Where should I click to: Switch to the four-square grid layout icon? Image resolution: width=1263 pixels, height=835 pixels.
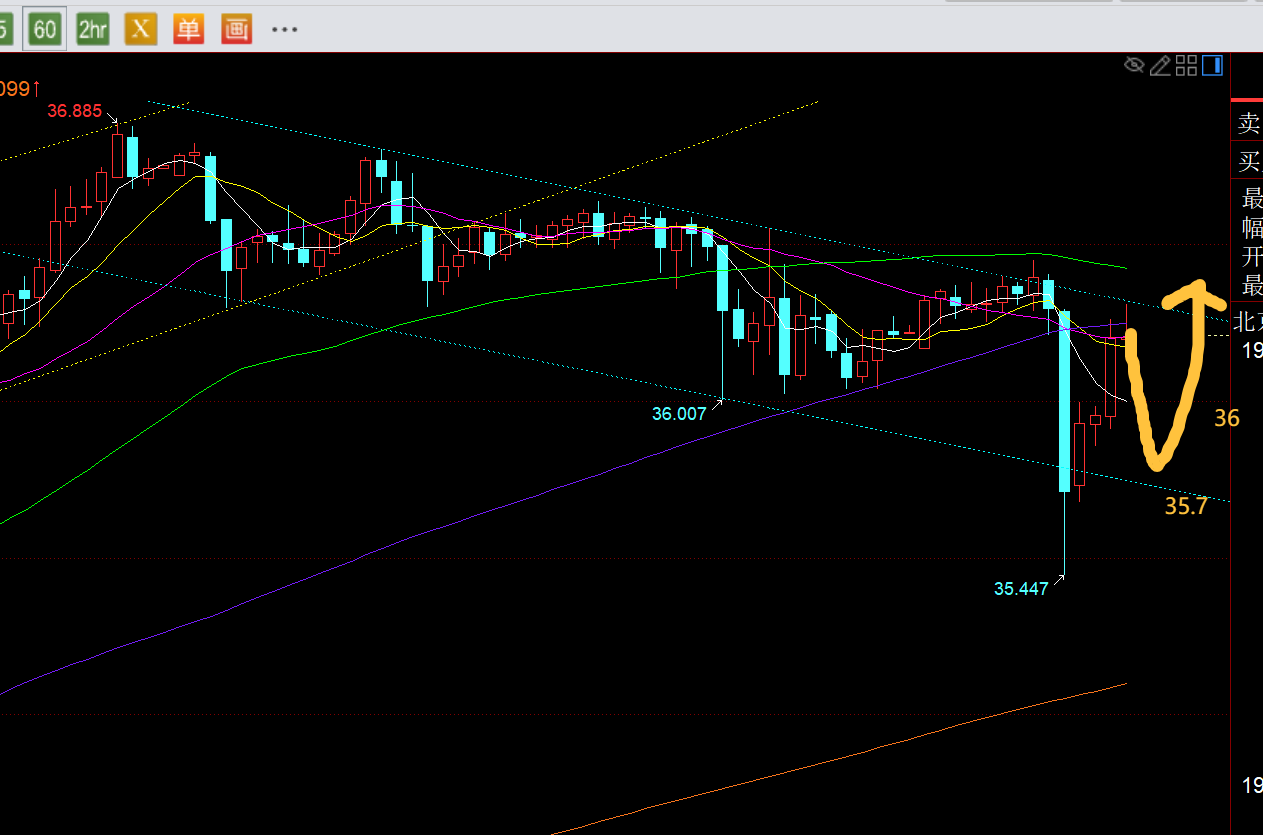[x=1186, y=66]
